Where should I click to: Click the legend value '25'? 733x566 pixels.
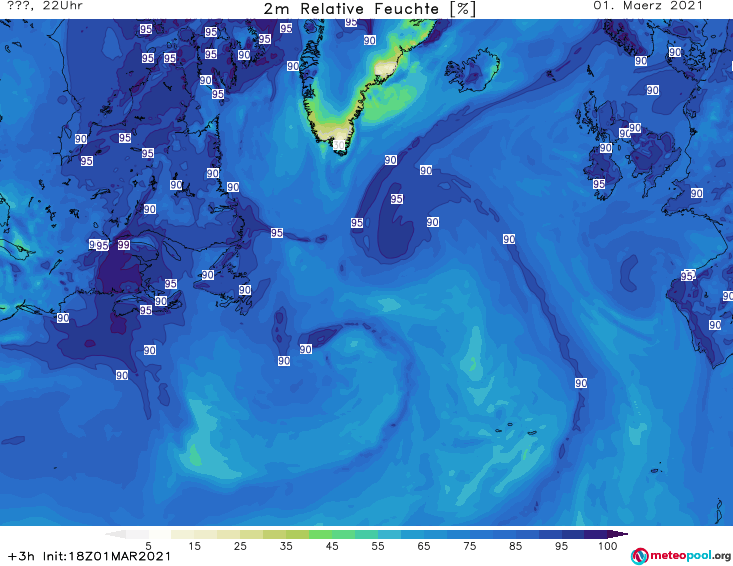(x=240, y=546)
